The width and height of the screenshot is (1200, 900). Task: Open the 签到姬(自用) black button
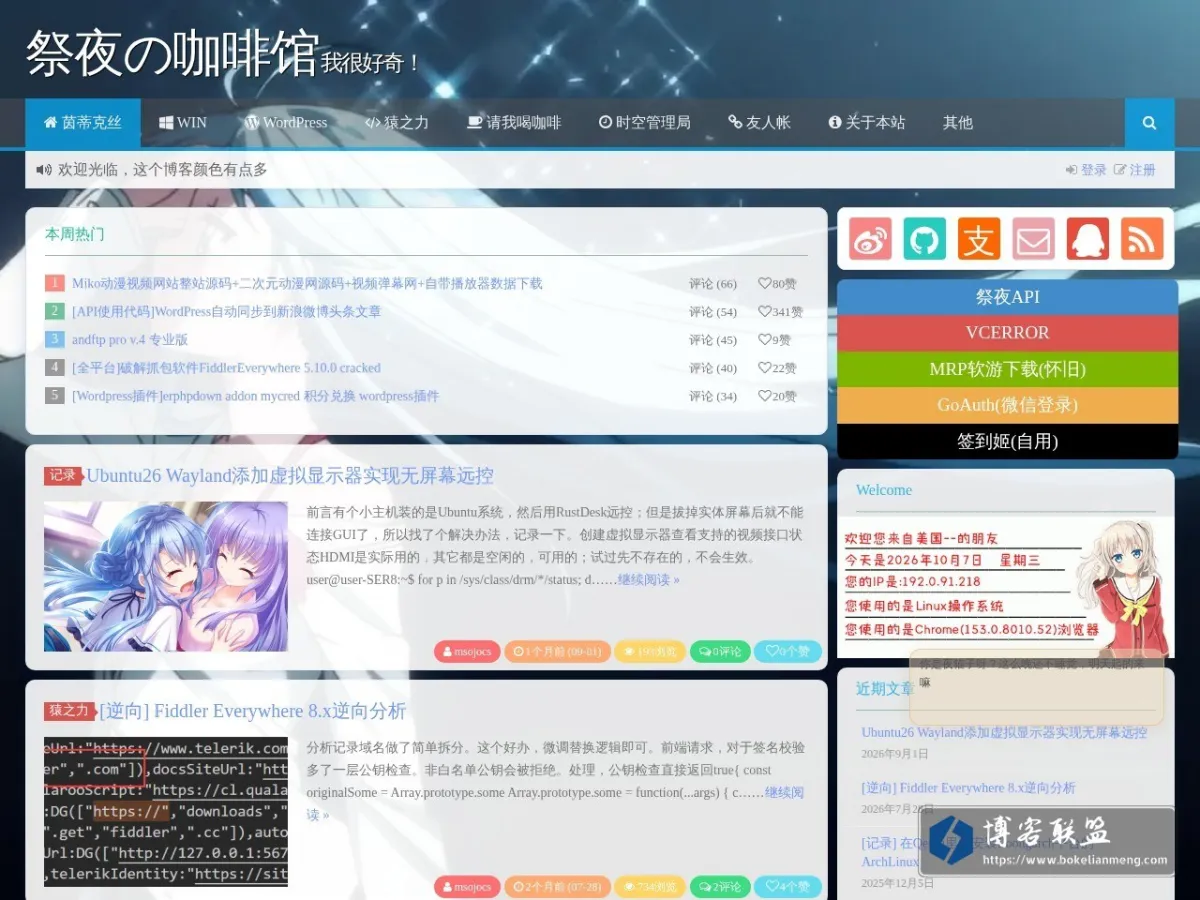click(1008, 441)
